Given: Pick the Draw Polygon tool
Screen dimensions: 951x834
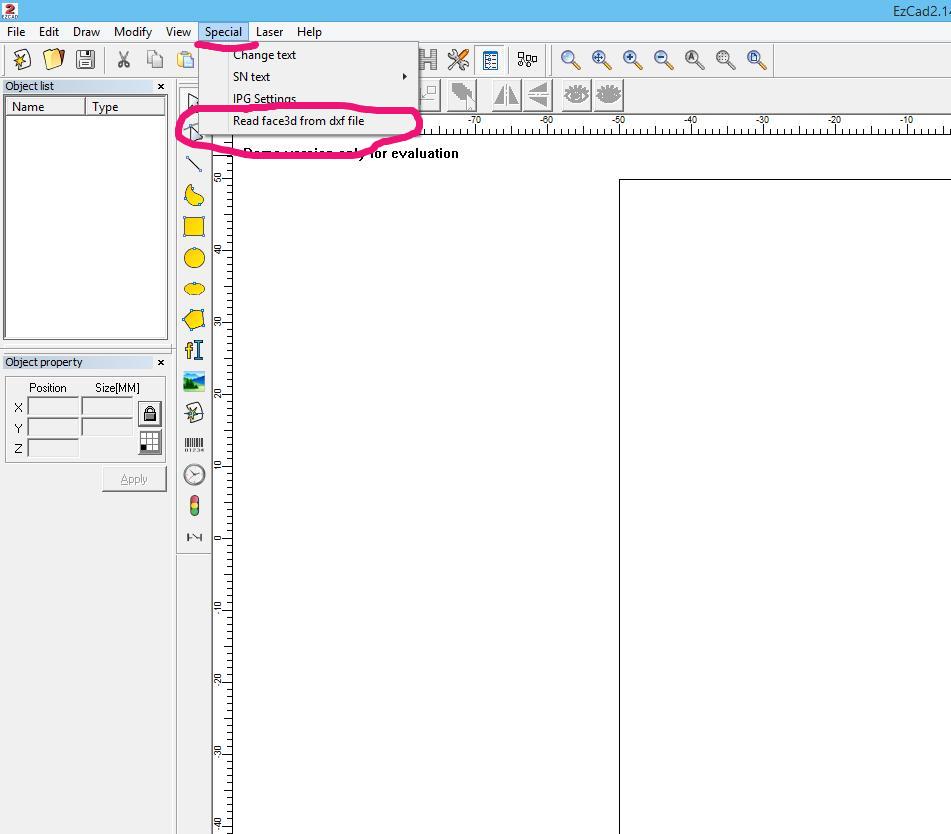Looking at the screenshot, I should tap(194, 320).
